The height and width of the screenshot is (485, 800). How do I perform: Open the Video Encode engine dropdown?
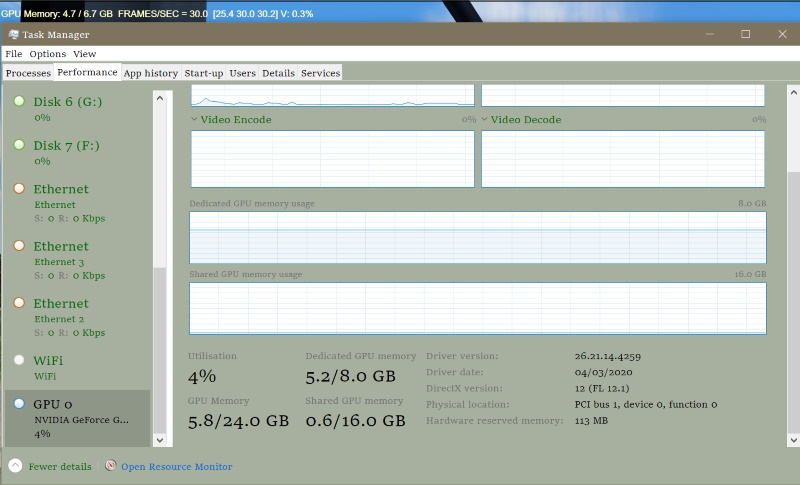coord(194,119)
